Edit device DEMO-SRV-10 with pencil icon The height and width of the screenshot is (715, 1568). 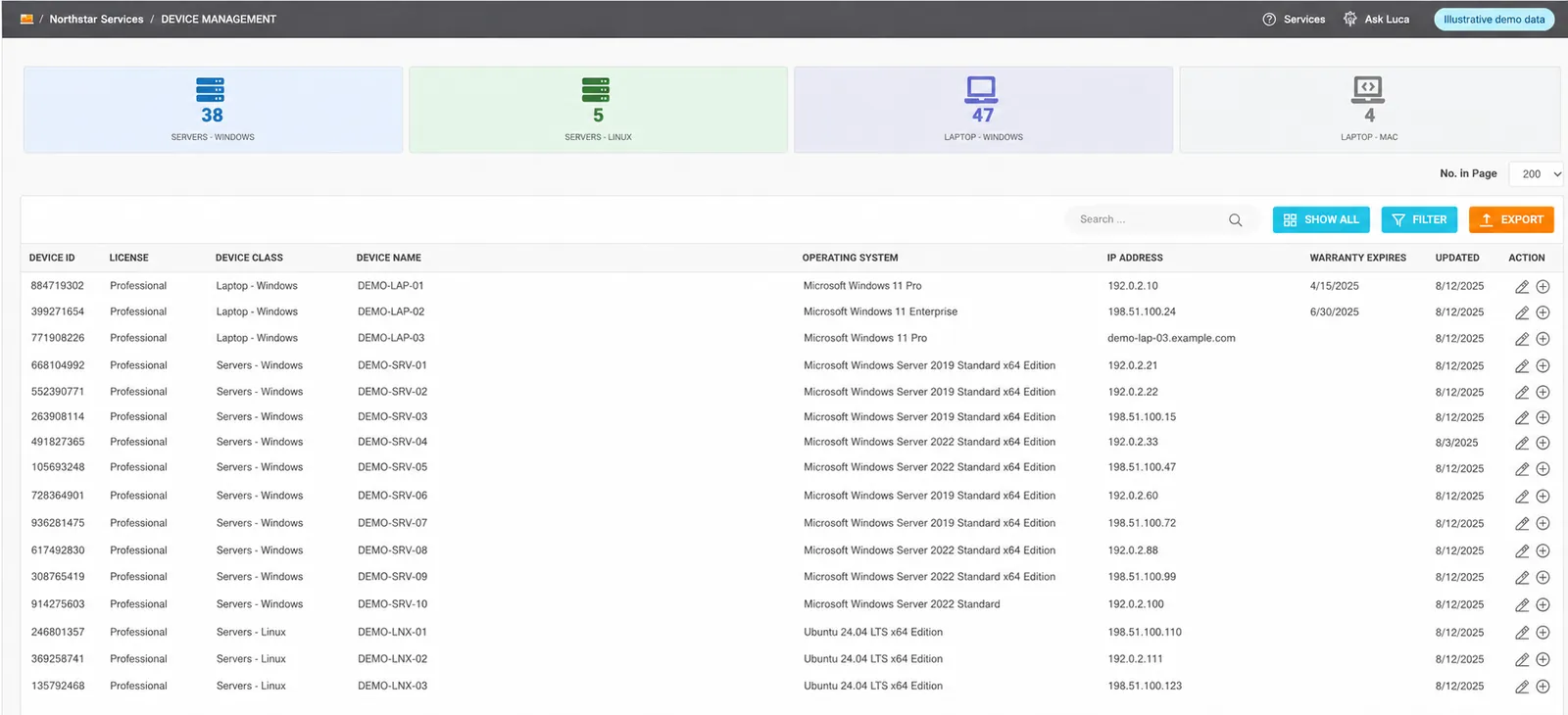pos(1522,605)
